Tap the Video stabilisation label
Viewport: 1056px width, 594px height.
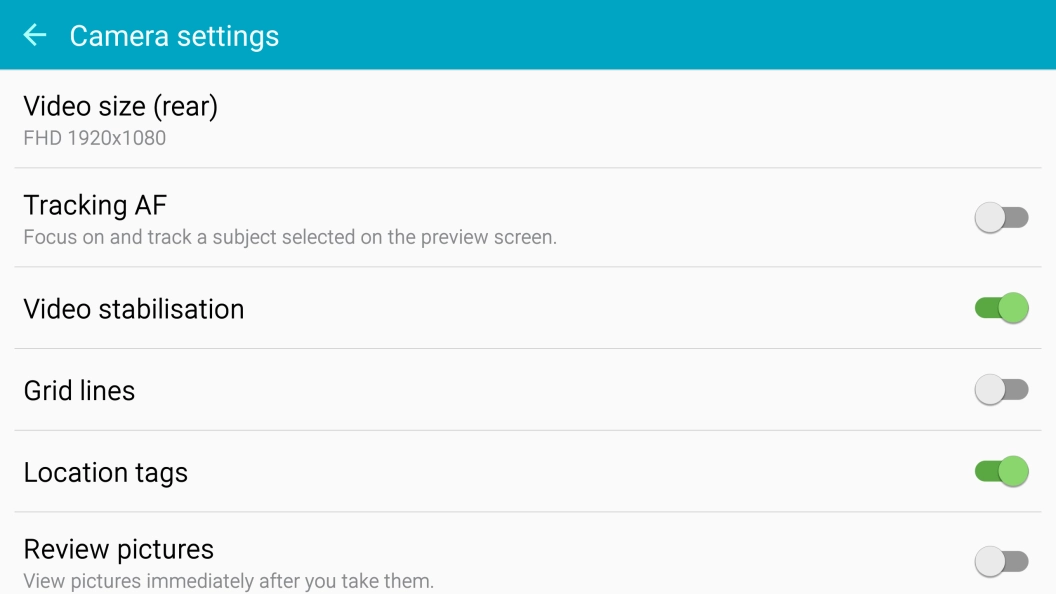(134, 309)
